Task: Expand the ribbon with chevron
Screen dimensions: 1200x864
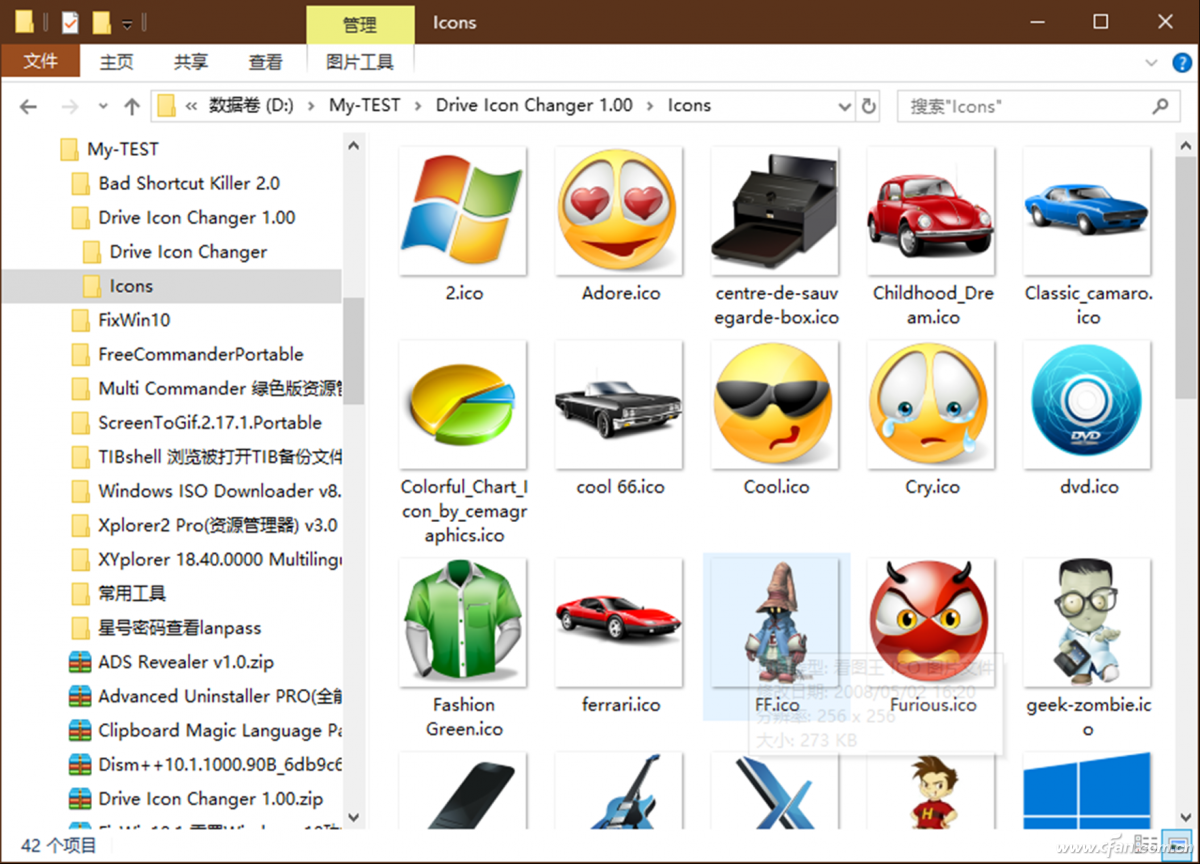Action: coord(1152,62)
